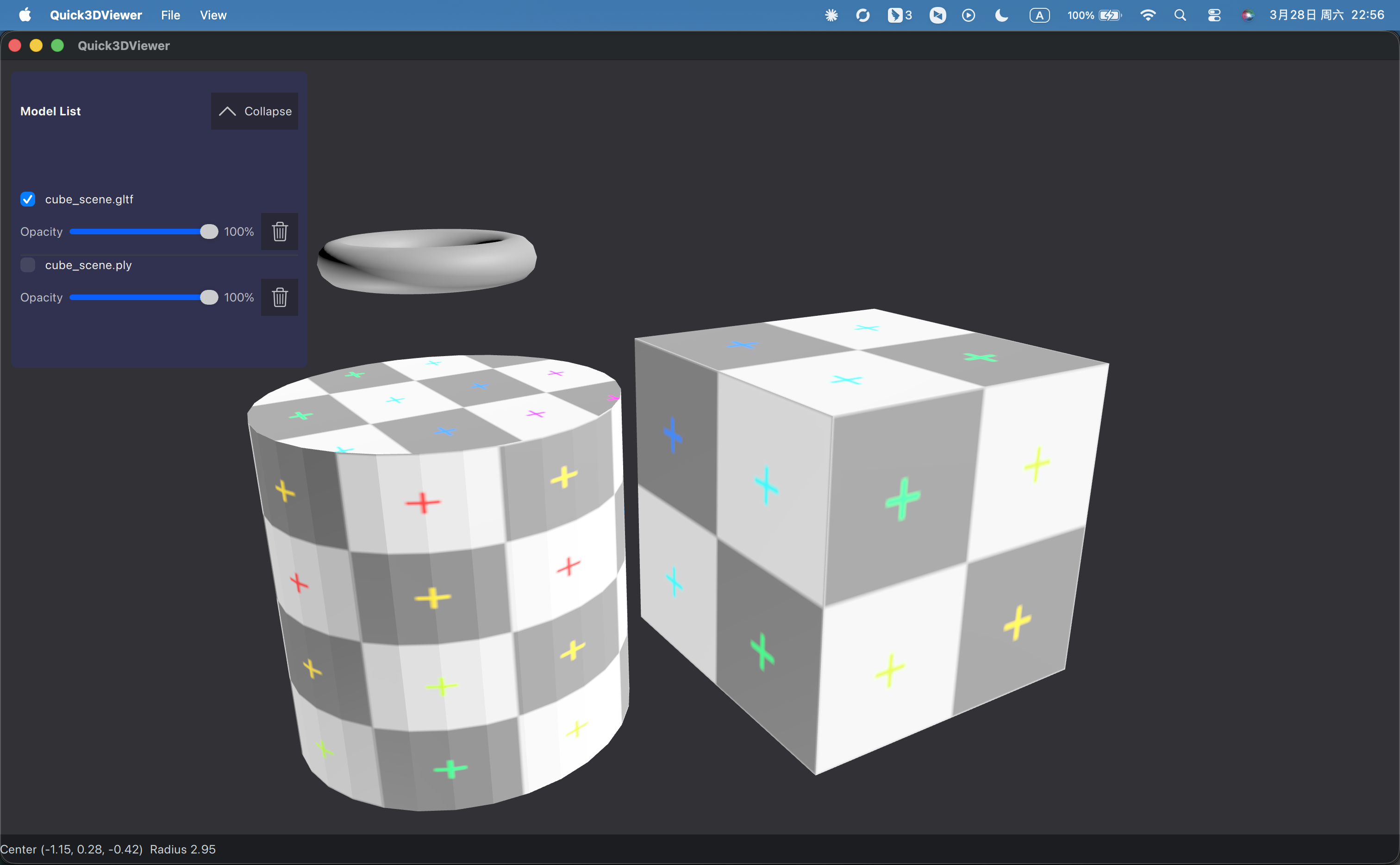Collapse the Model List panel
The image size is (1400, 865).
255,111
